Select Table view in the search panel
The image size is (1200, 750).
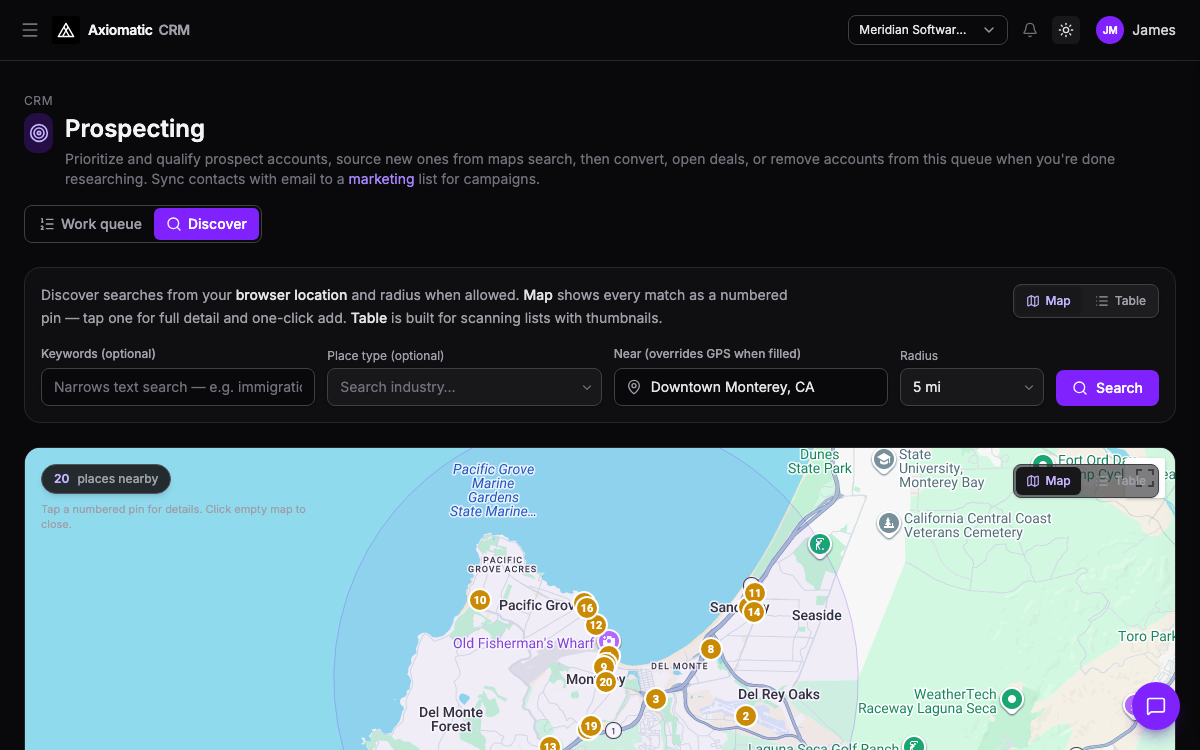pos(1120,301)
